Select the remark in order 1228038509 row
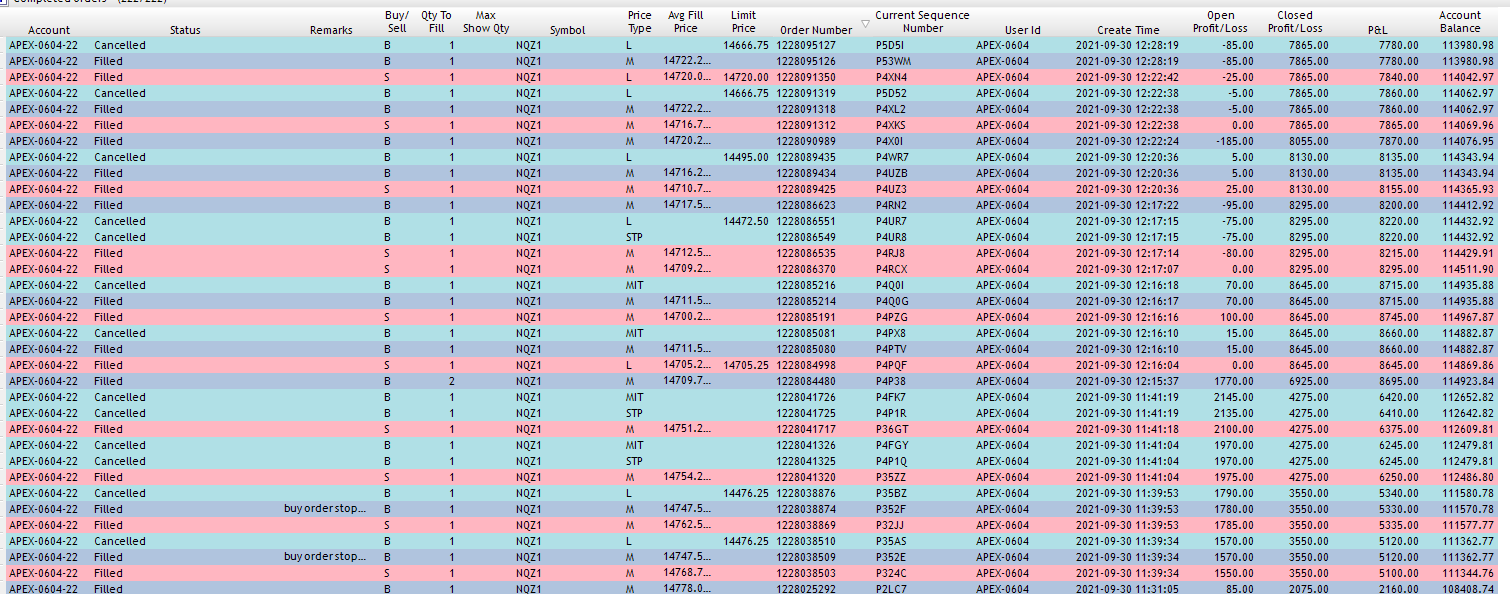Screen dimensions: 1510x594 (x=325, y=557)
